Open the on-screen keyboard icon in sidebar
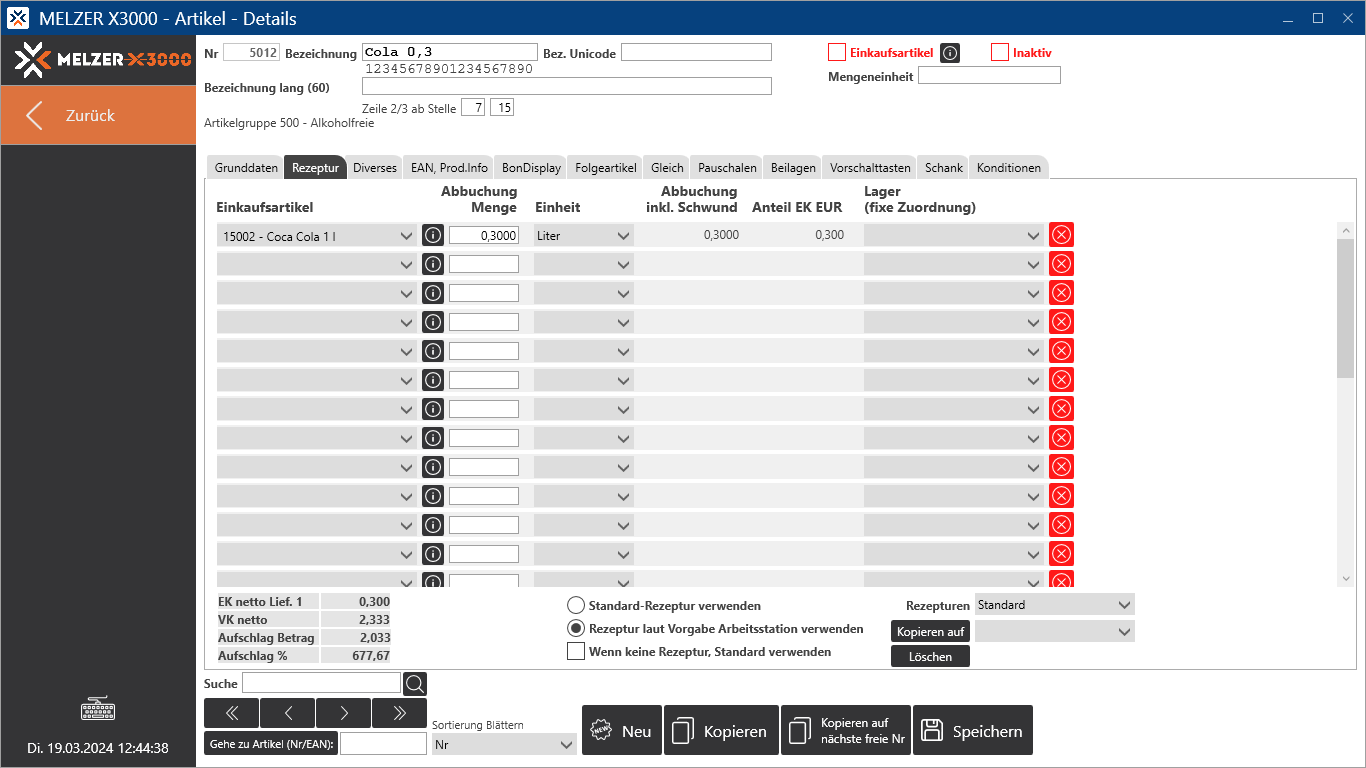Screen dimensions: 1366x768 [98, 710]
